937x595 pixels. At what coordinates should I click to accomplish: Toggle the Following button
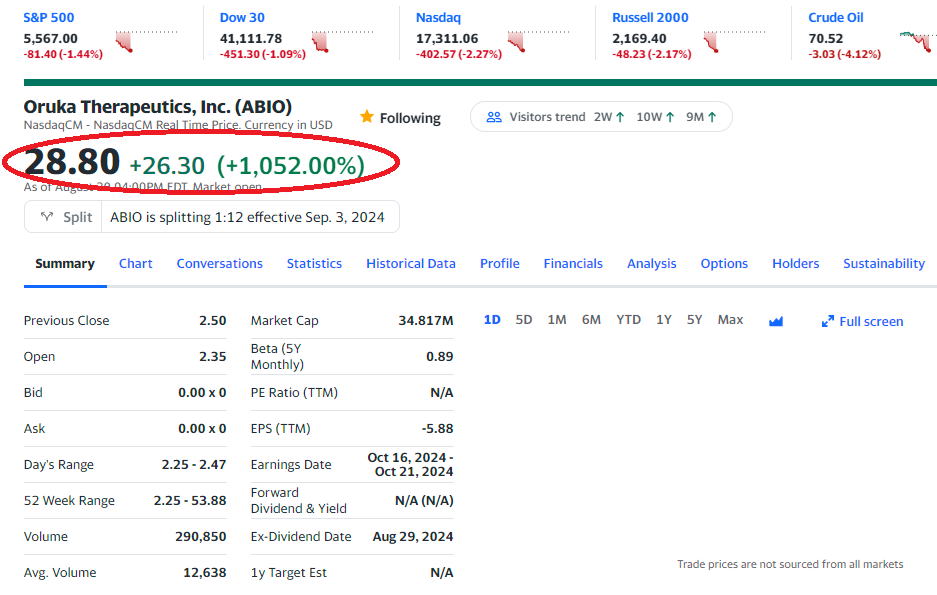tap(400, 118)
